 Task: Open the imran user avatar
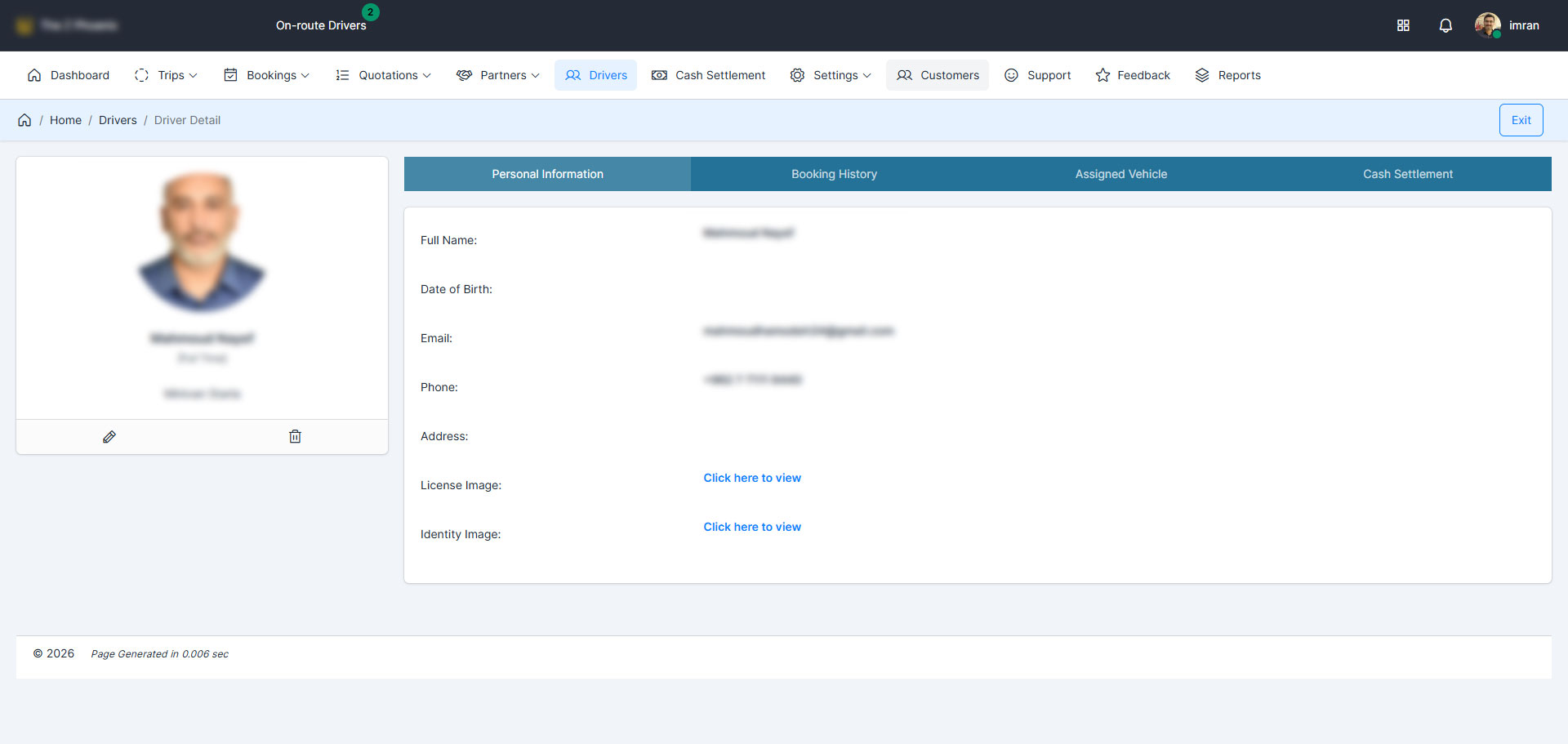[x=1487, y=25]
